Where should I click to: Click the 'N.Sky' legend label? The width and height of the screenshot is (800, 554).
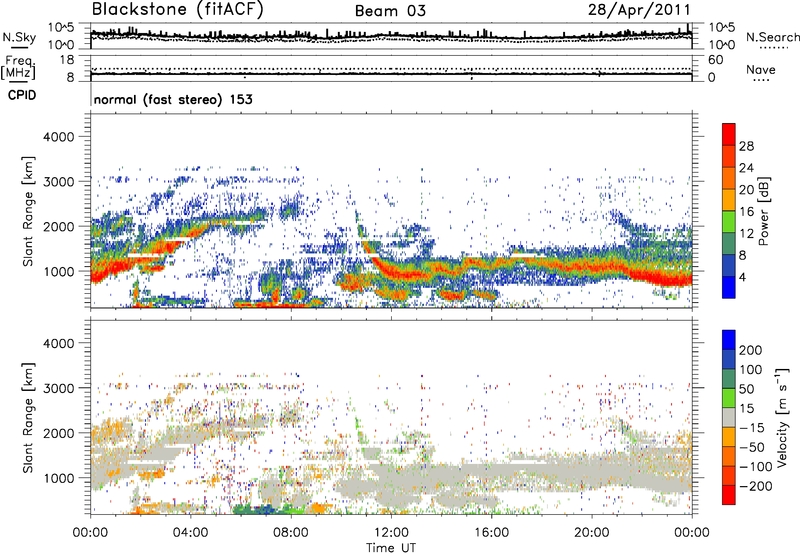(x=19, y=37)
